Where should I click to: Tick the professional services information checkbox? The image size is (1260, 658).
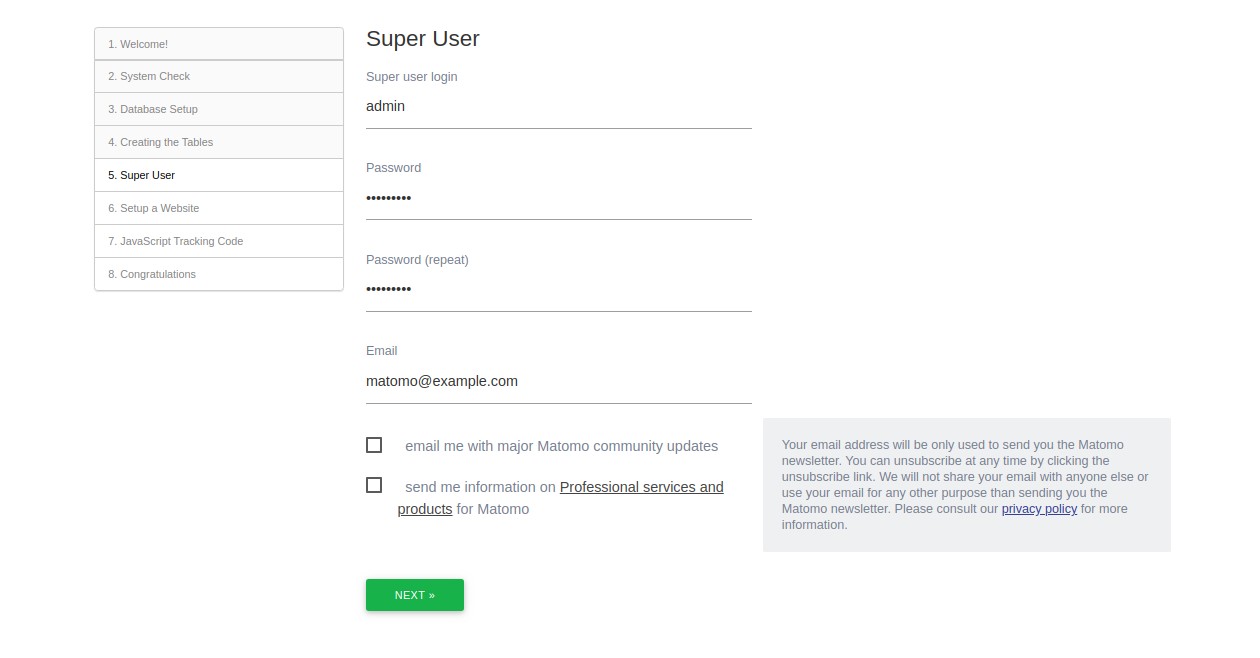tap(374, 485)
